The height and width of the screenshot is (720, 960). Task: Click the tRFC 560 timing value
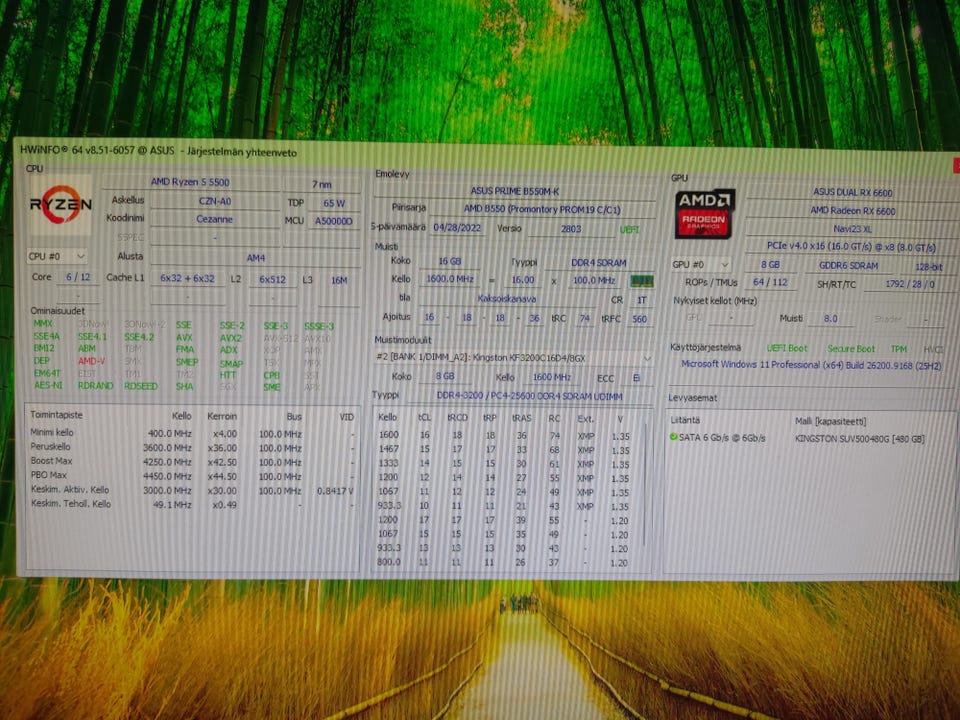coord(639,319)
